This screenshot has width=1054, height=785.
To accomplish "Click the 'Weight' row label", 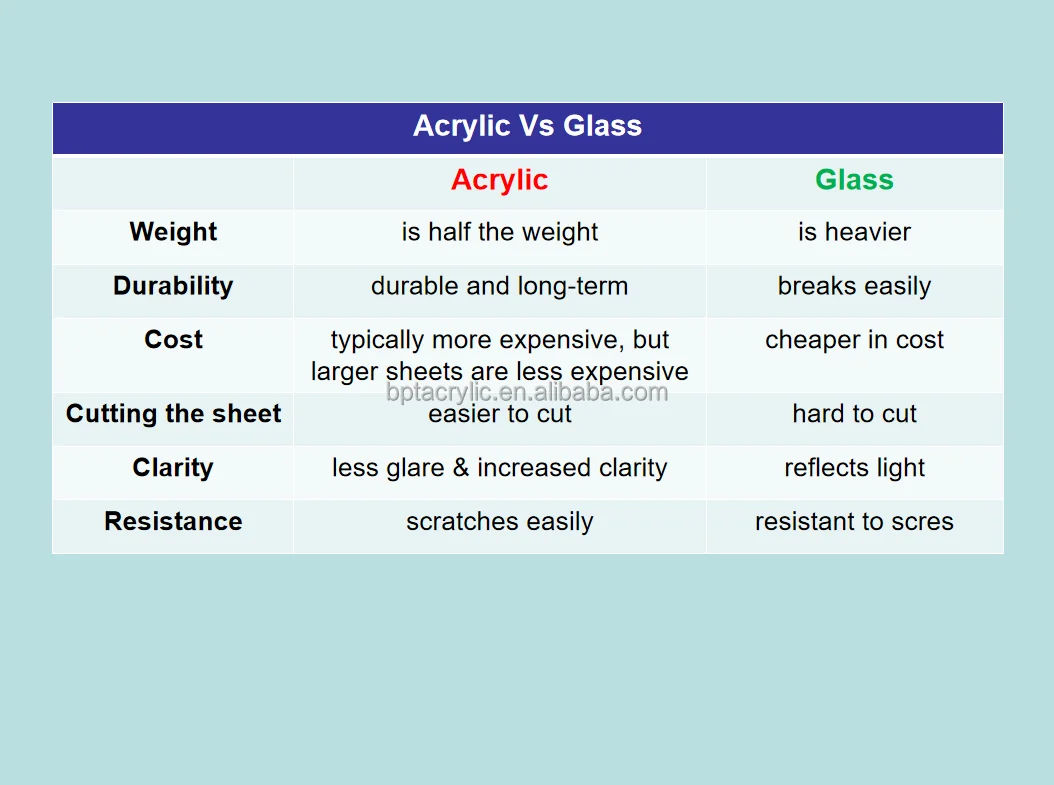I will coord(173,232).
